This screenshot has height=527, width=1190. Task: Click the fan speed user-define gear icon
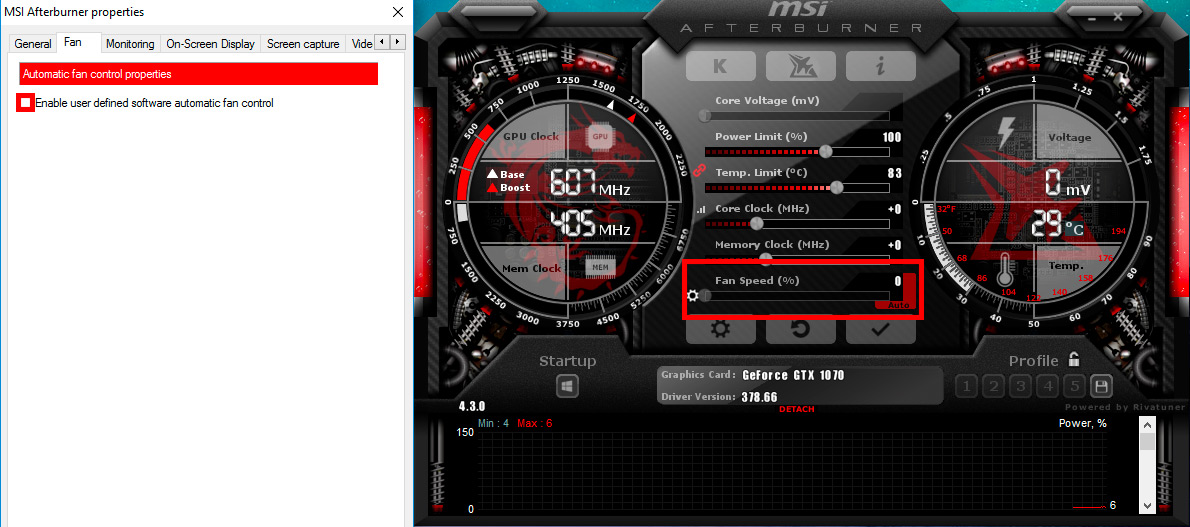coord(692,295)
